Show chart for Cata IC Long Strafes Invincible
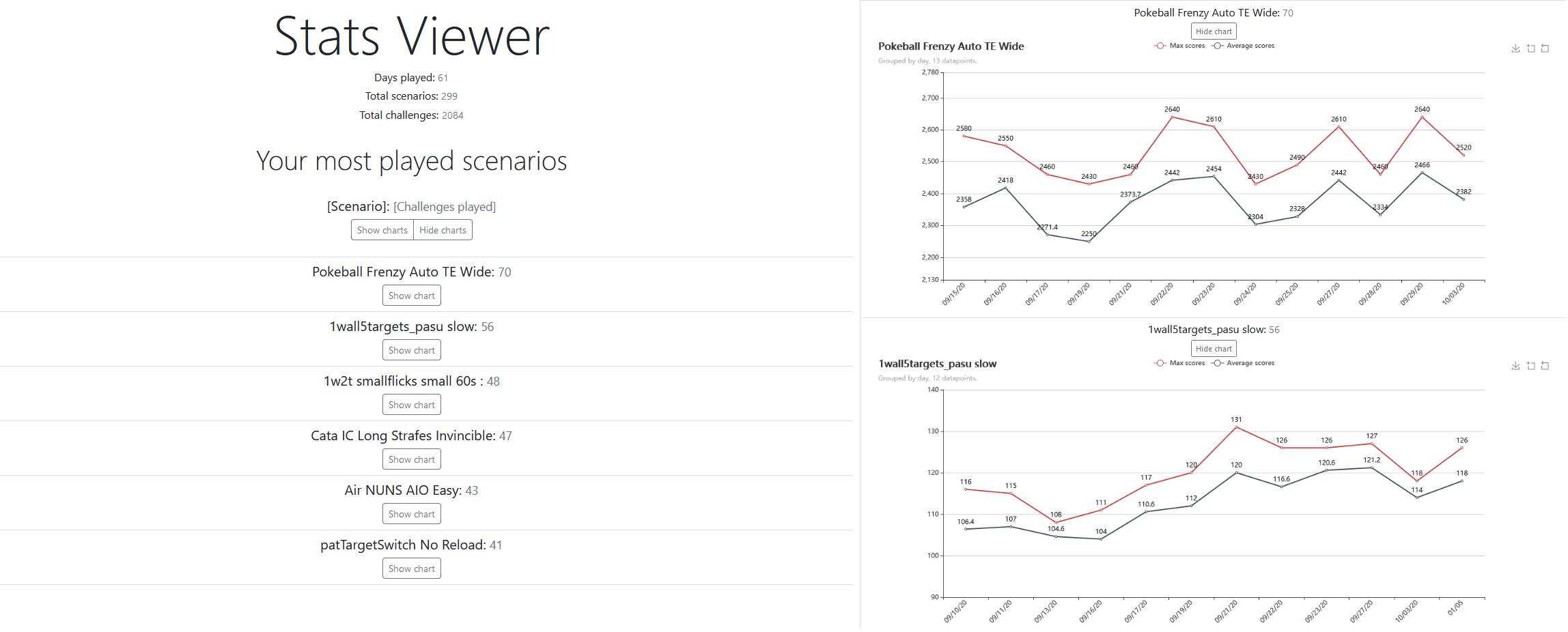This screenshot has height=632, width=1568. point(411,459)
